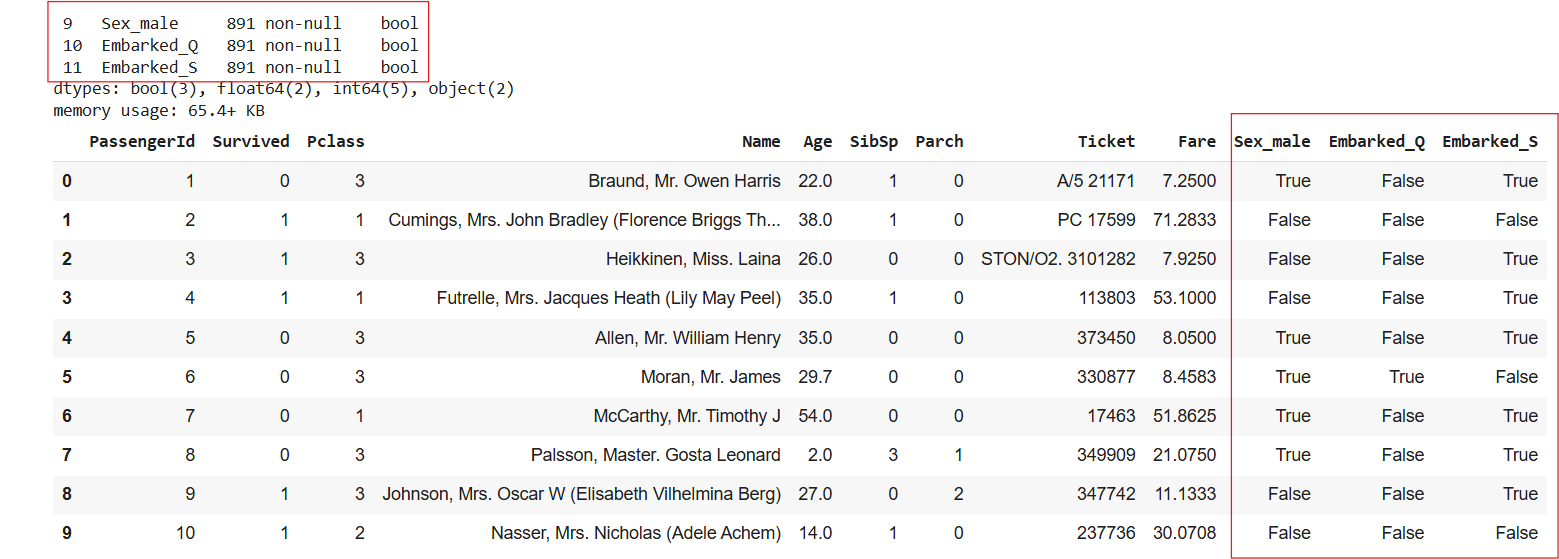Select the Moran, Mr. James name cell
Viewport: 1559px width, 559px height.
click(710, 377)
